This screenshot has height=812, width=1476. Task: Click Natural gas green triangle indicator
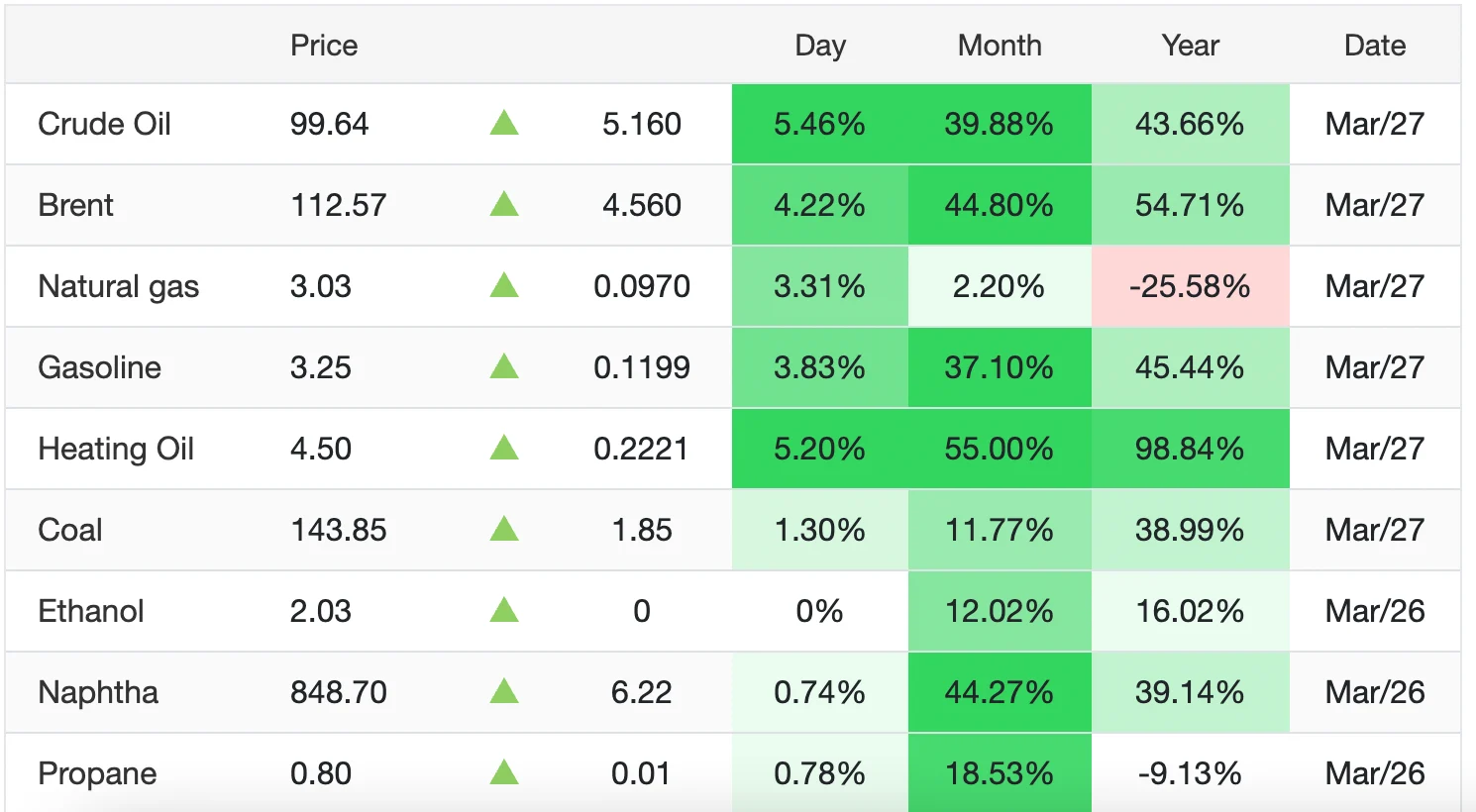pyautogui.click(x=504, y=286)
